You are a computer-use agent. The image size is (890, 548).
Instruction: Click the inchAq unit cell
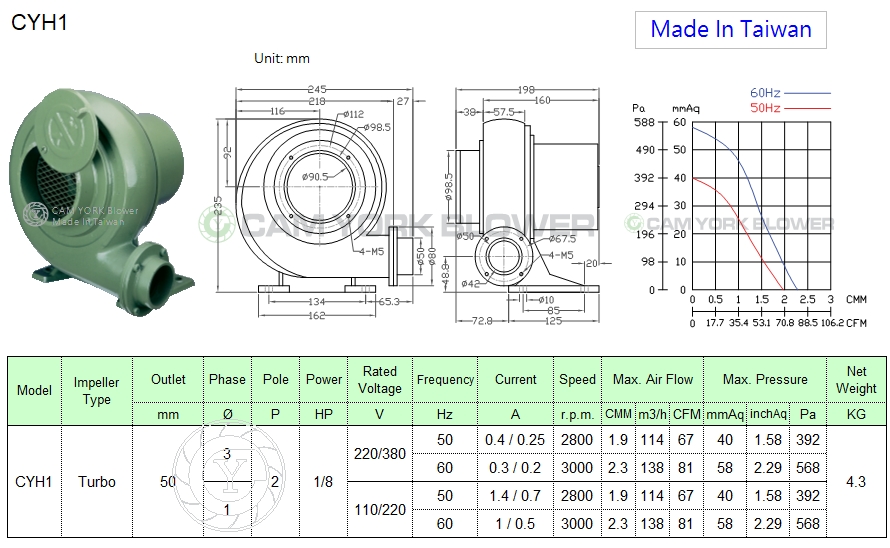coord(768,414)
